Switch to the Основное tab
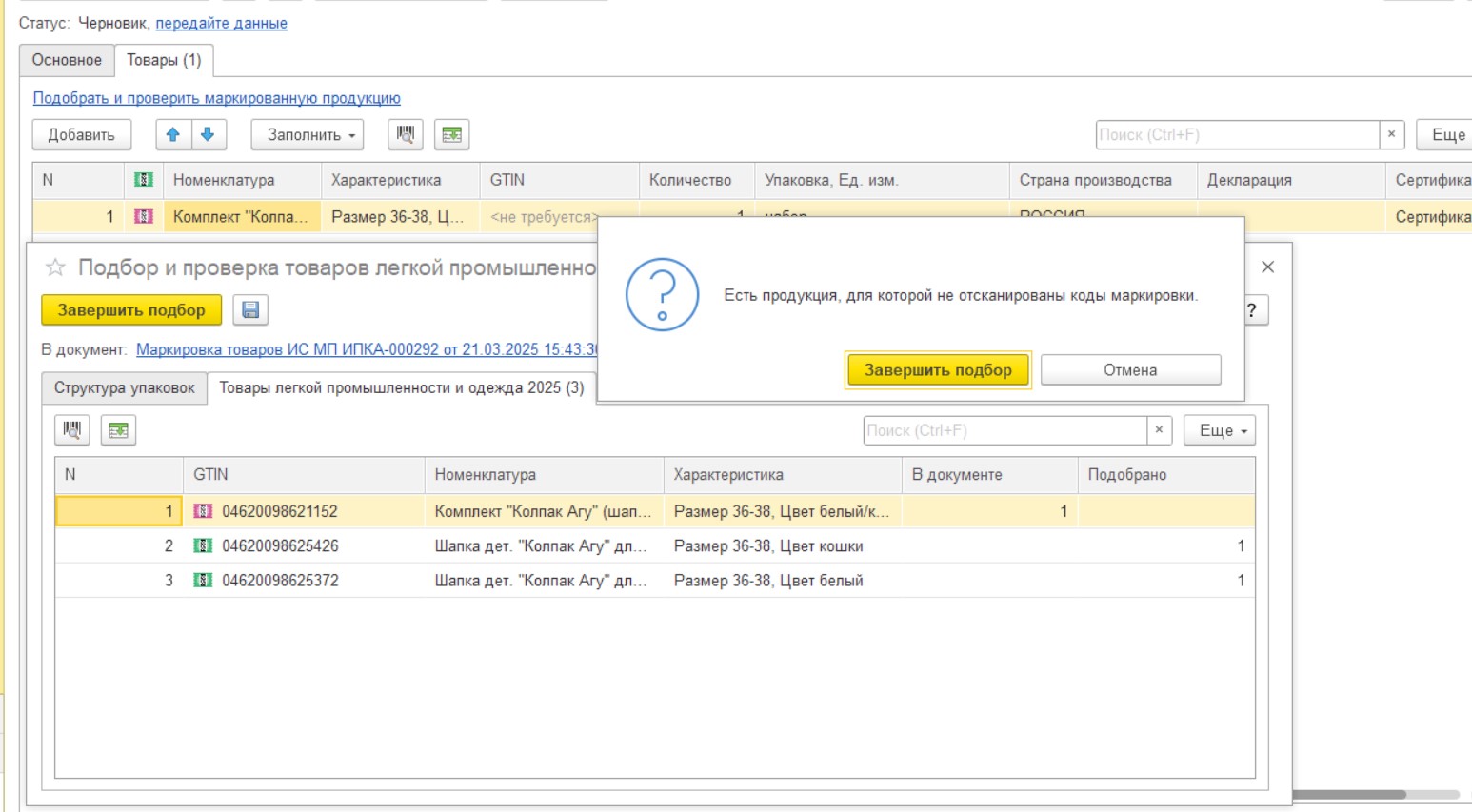The height and width of the screenshot is (812, 1472). click(x=67, y=60)
